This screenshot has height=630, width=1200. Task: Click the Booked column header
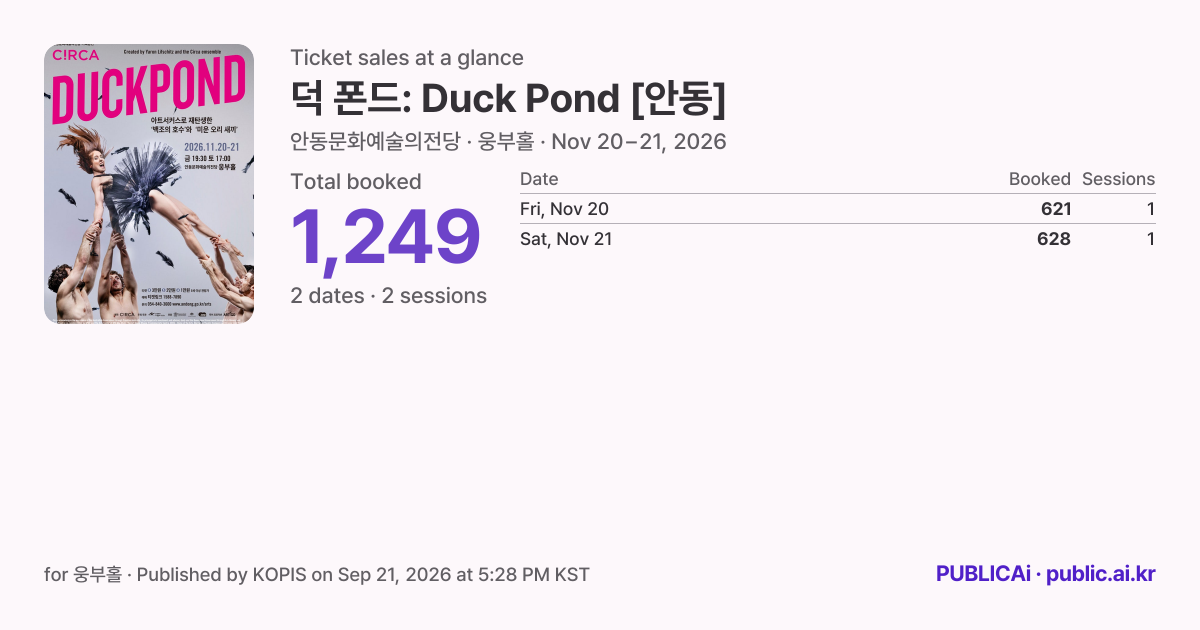click(1040, 179)
